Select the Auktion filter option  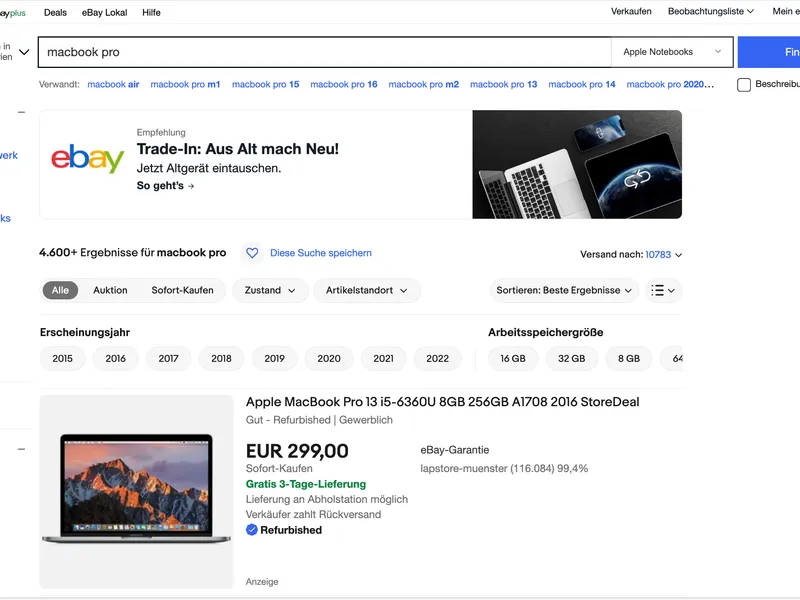[110, 290]
